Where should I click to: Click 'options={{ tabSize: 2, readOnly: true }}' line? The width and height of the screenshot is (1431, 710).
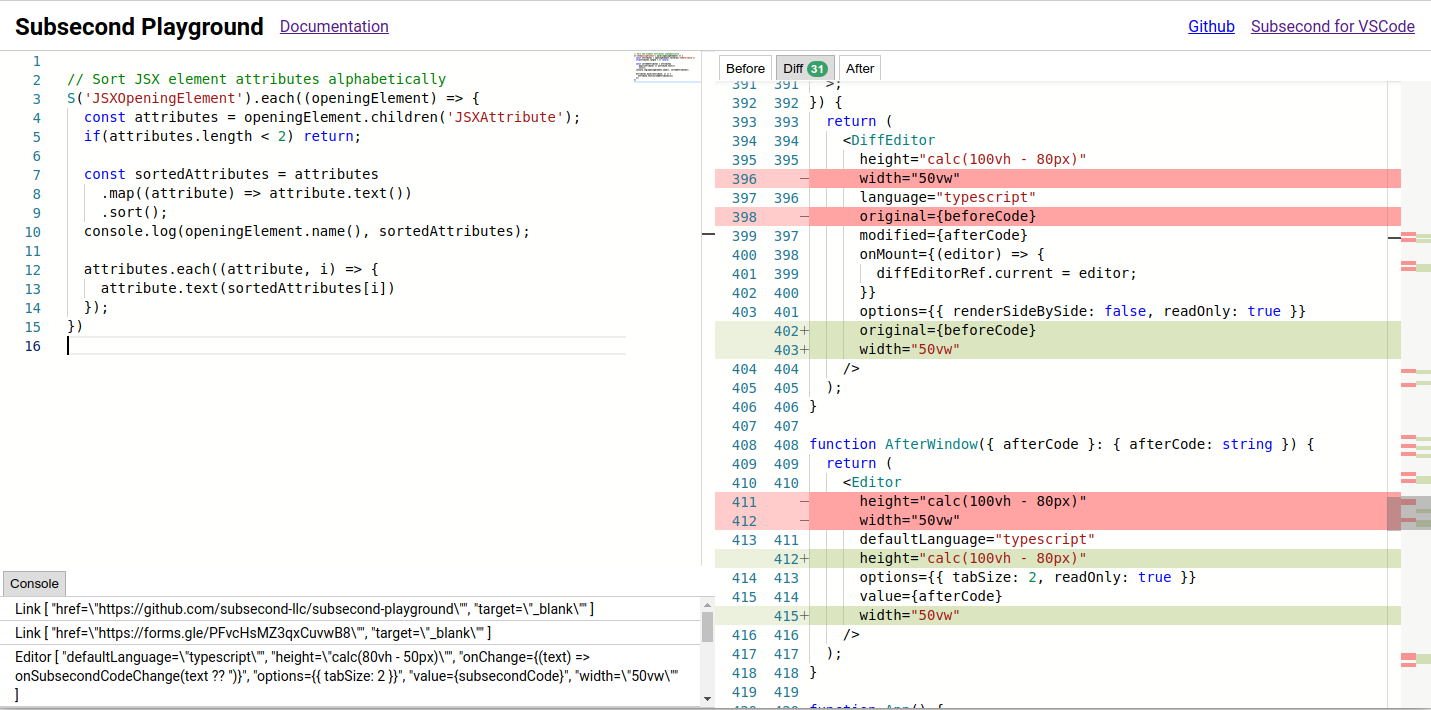point(1028,578)
